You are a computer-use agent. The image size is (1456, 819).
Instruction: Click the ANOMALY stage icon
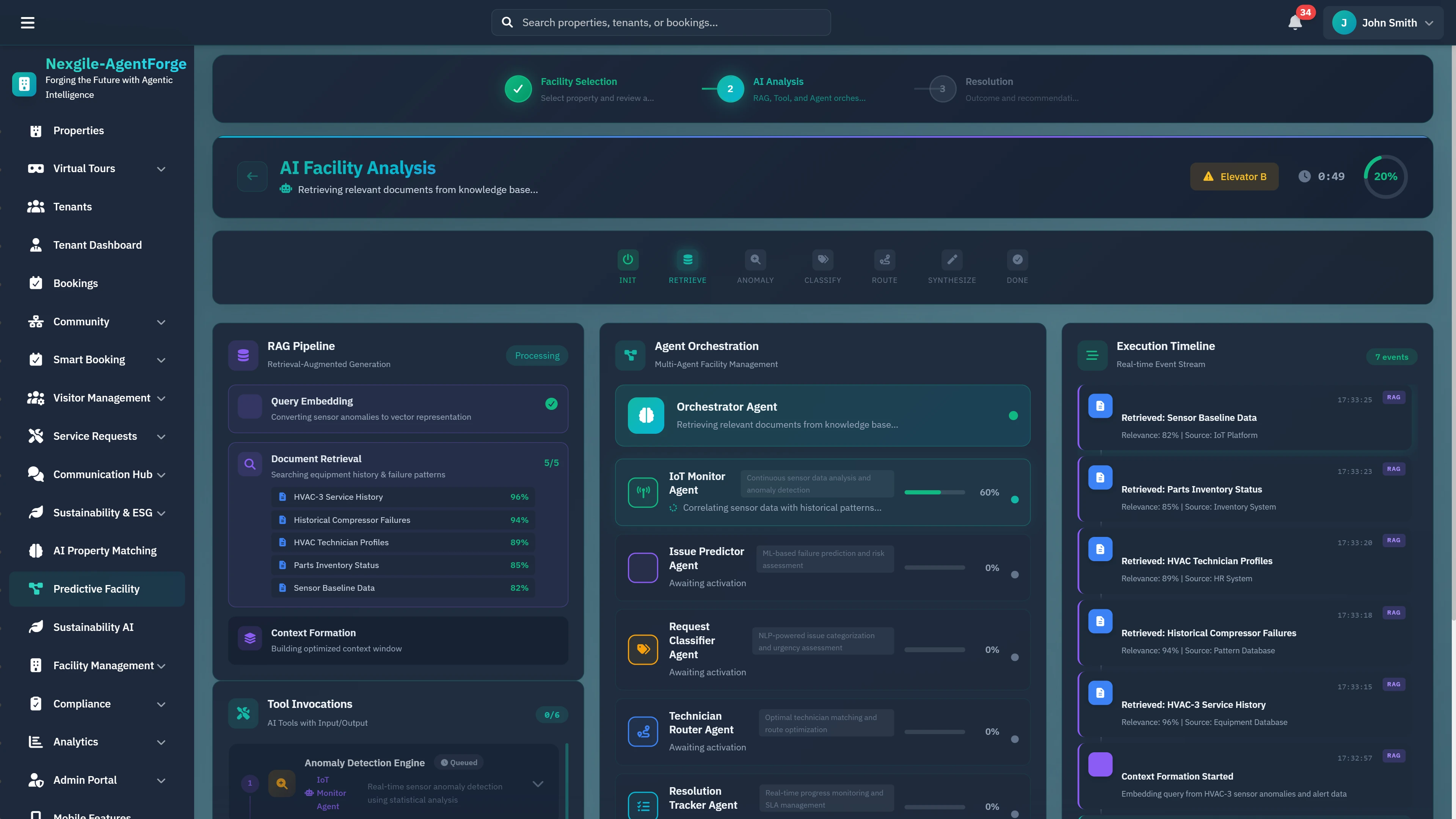click(x=755, y=259)
